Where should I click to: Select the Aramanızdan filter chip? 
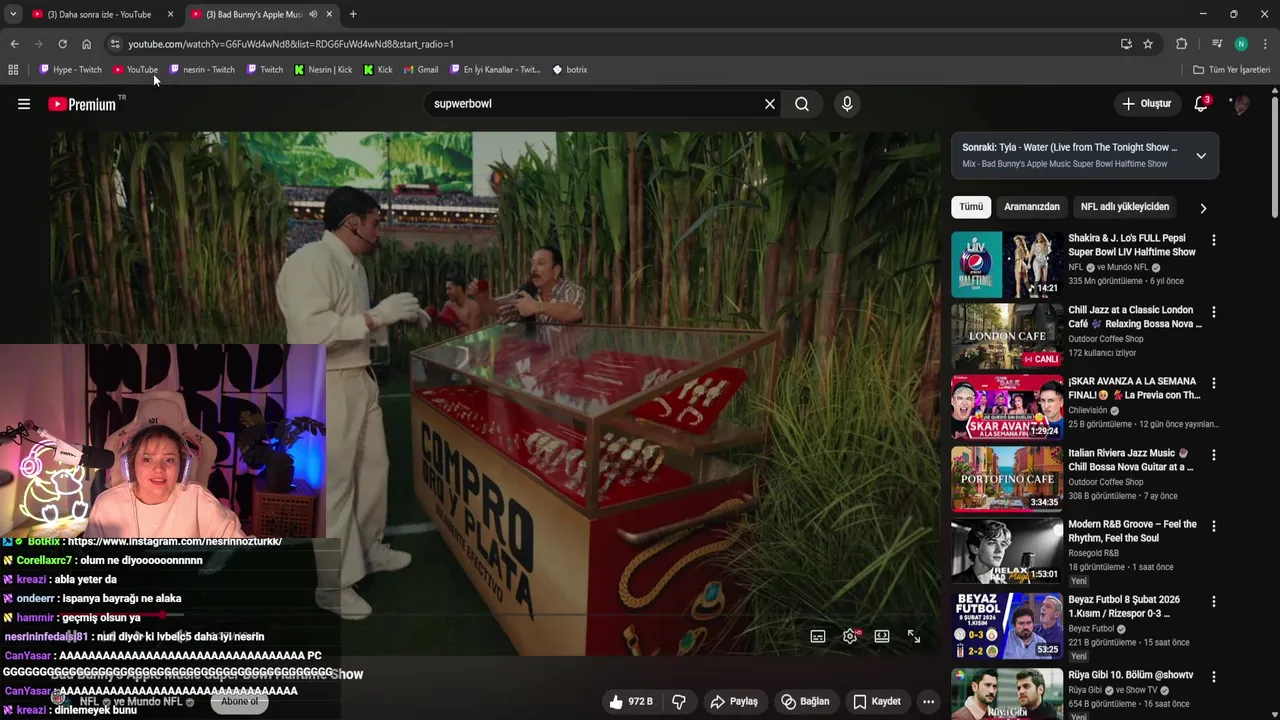coord(1032,207)
